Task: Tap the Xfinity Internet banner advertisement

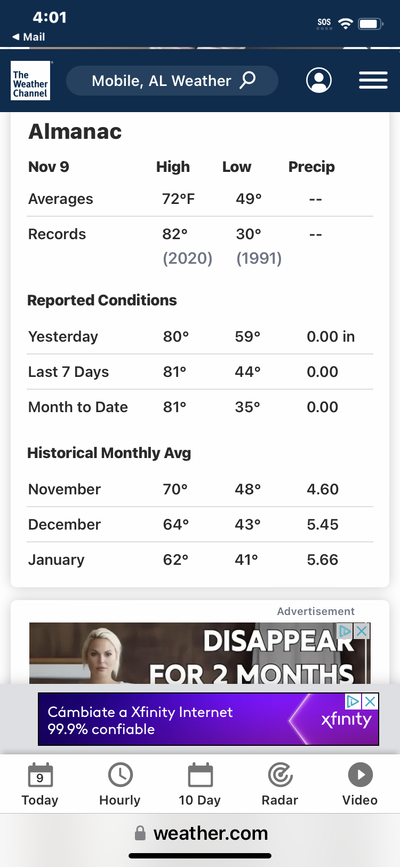Action: tap(208, 719)
